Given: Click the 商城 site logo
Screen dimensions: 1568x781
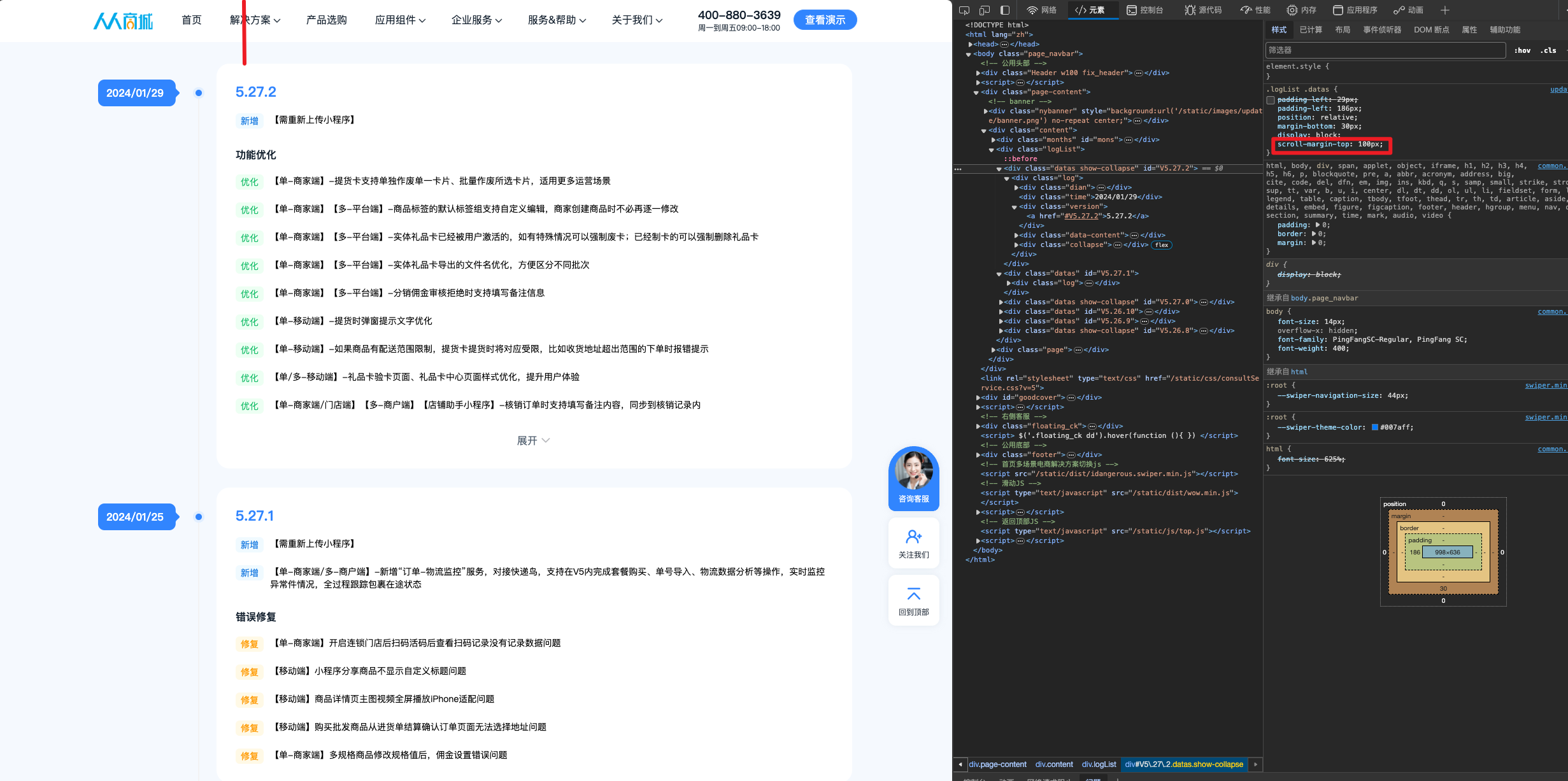Looking at the screenshot, I should (124, 20).
